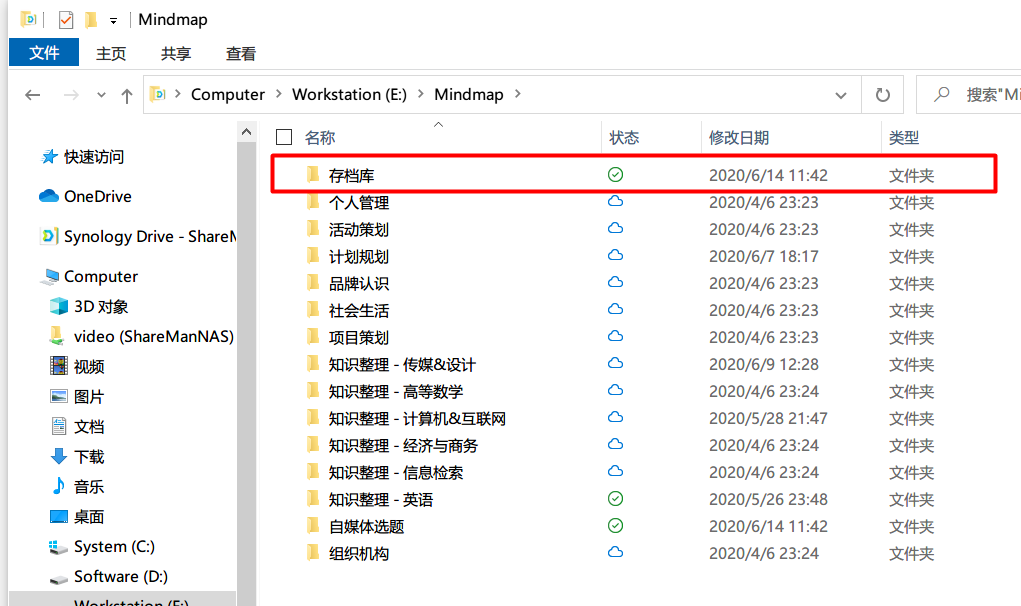Select the 知识整理 - 信息检索 folder

(396, 473)
